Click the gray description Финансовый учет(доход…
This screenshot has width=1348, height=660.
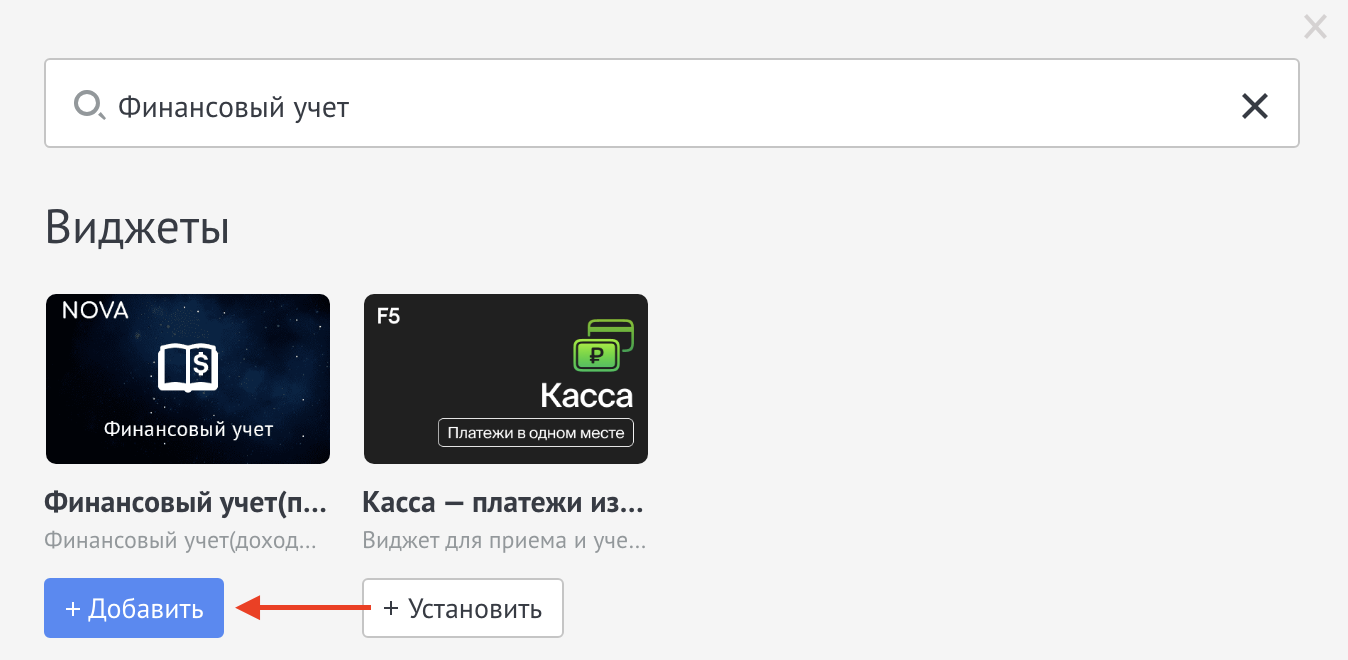tap(181, 541)
